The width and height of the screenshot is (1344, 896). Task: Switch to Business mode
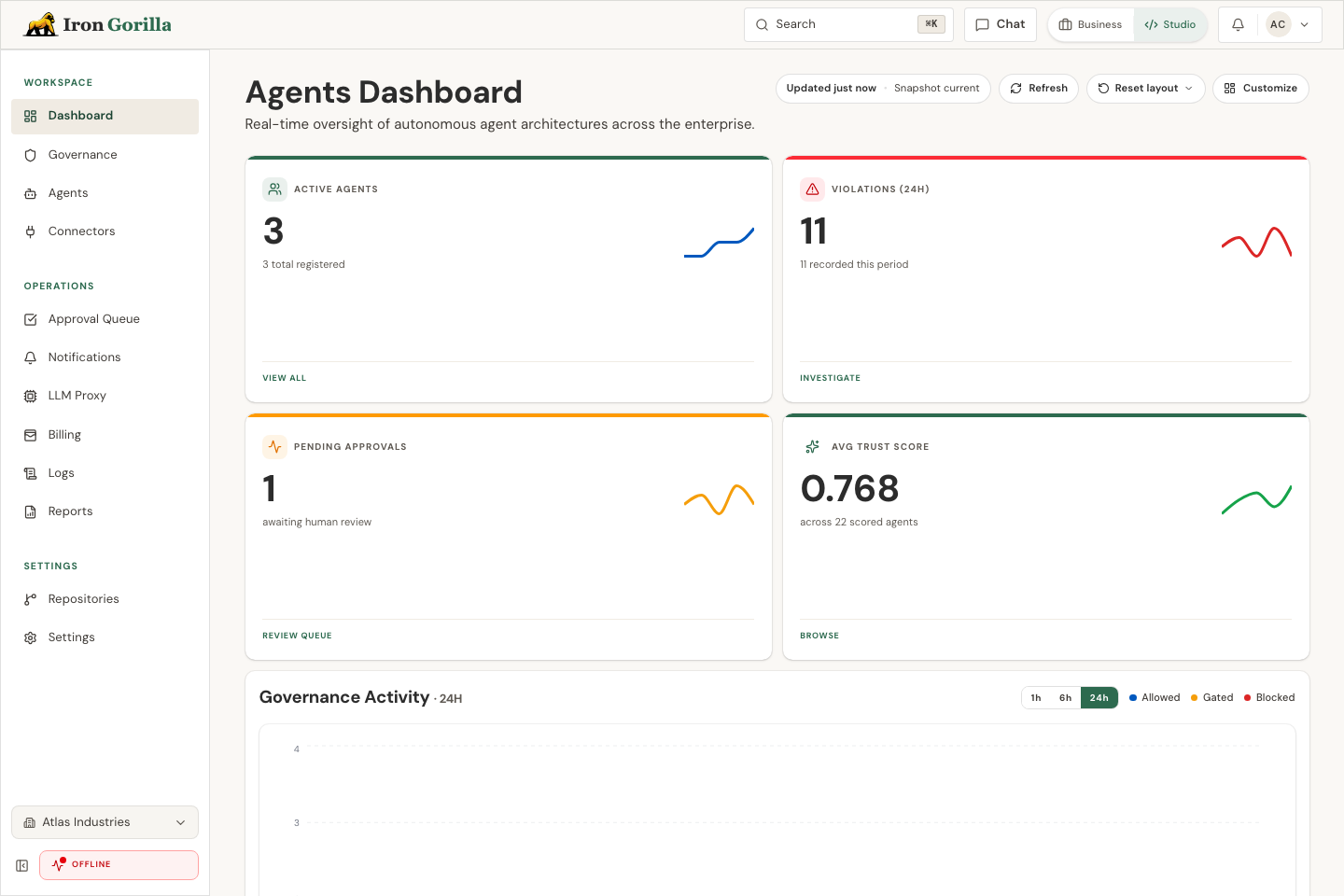(1091, 25)
